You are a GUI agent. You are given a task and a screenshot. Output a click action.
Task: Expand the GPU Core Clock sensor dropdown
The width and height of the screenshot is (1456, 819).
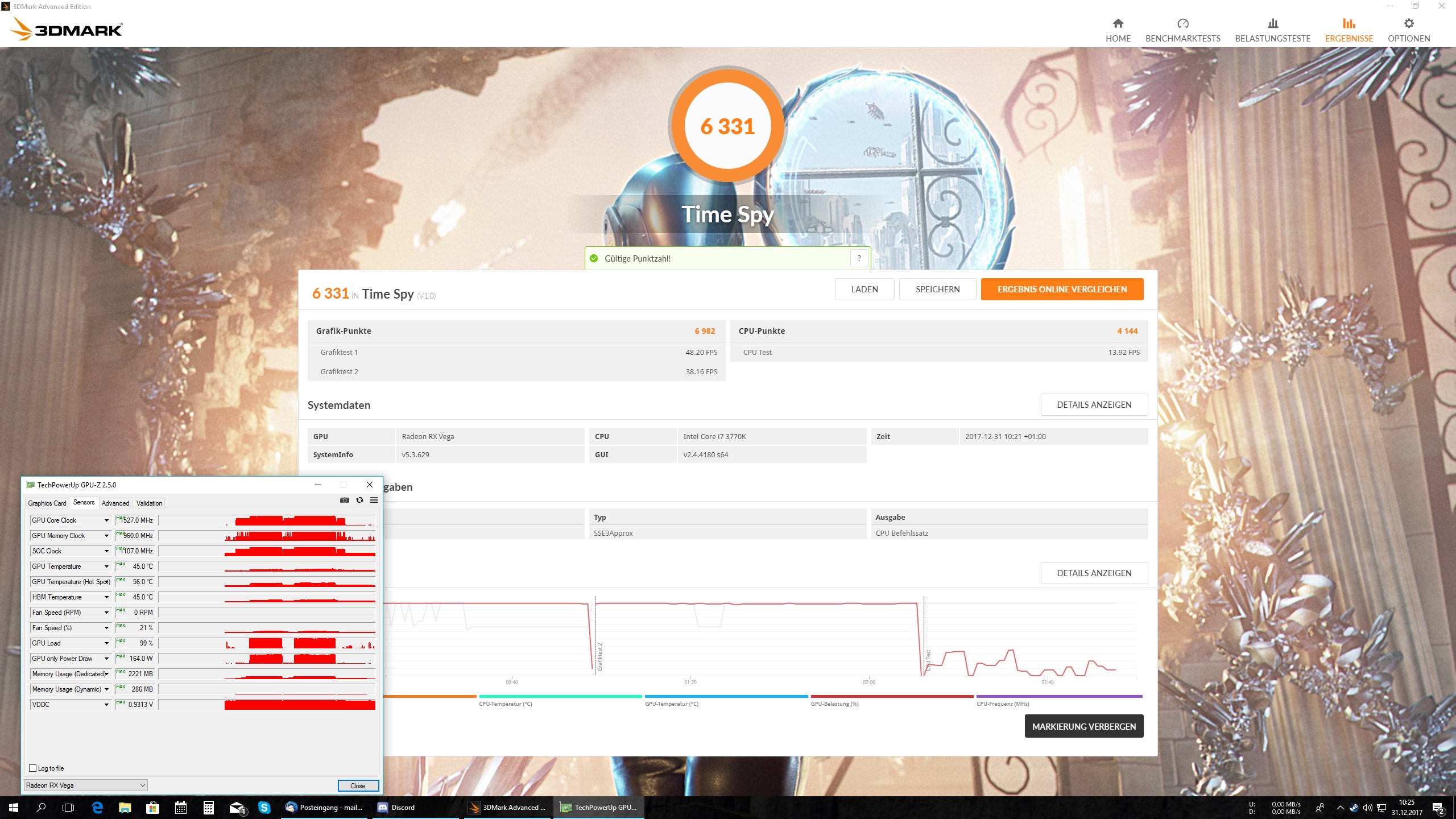tap(106, 520)
